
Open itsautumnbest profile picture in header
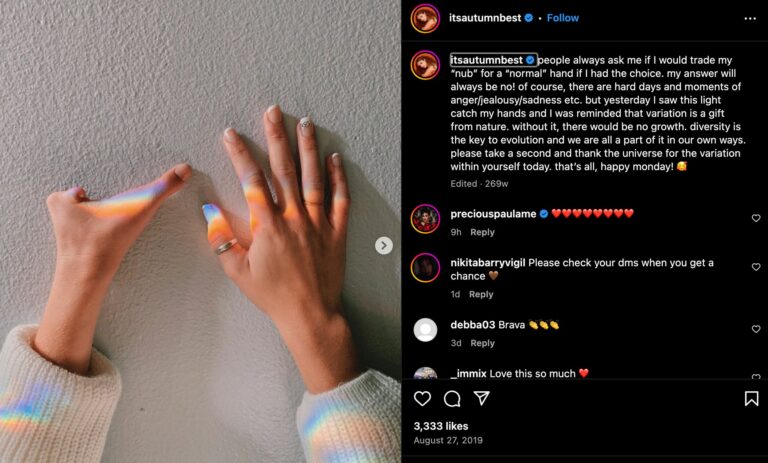[425, 19]
